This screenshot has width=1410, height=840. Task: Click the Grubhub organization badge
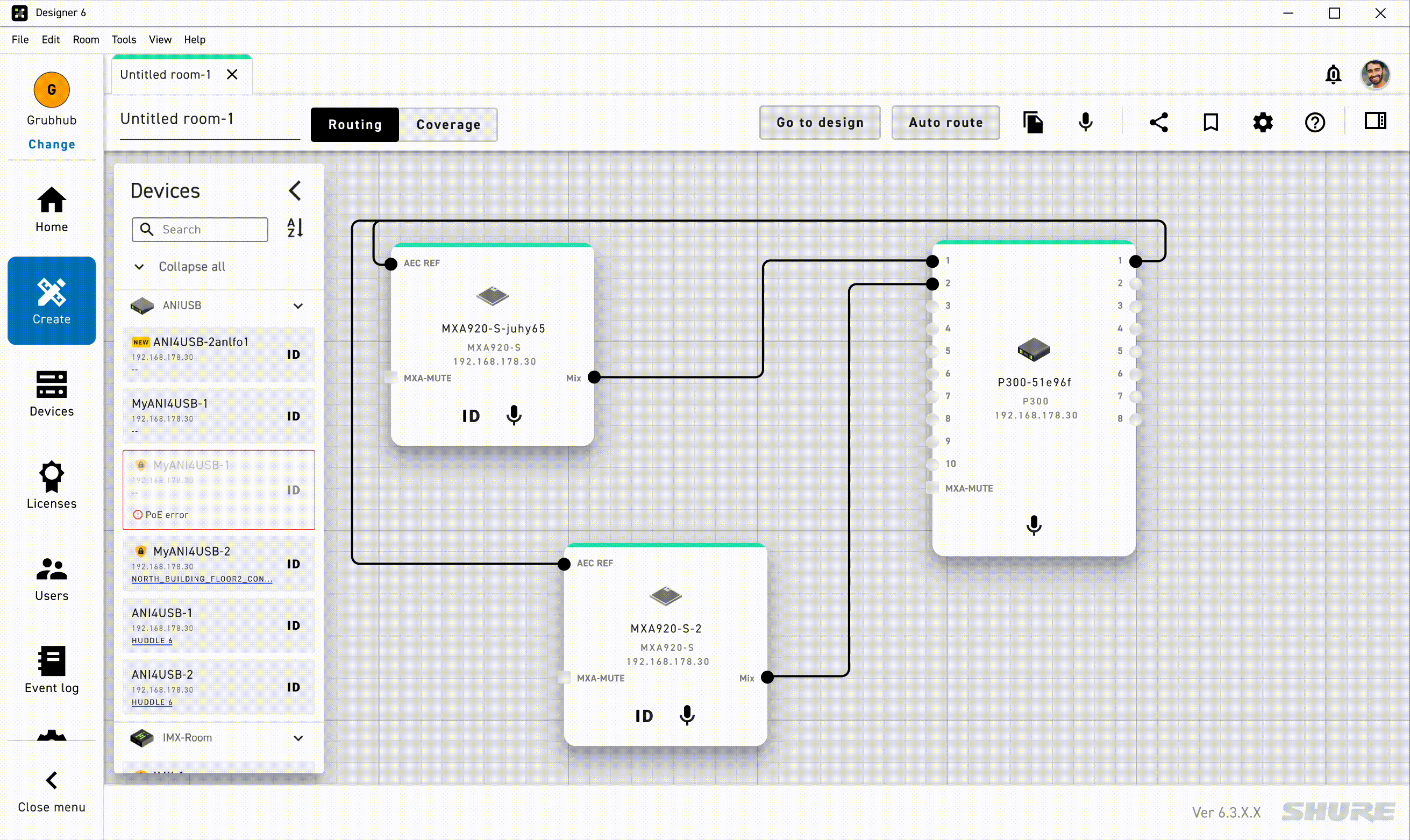click(x=52, y=89)
